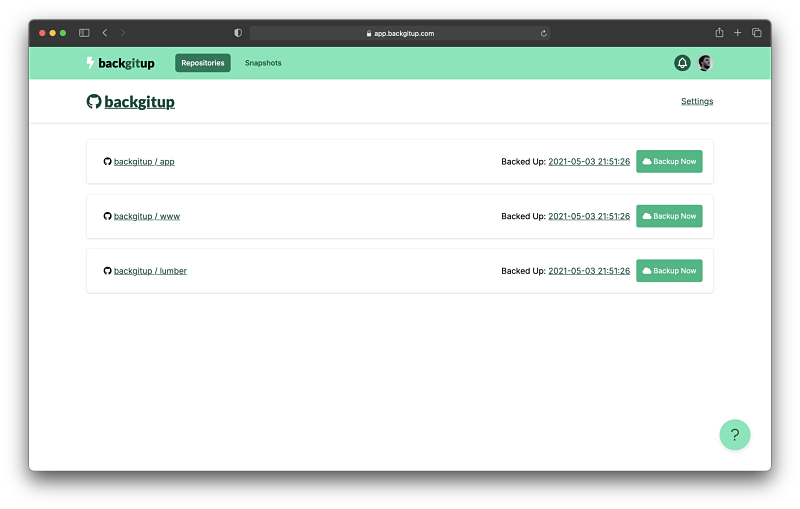Viewport: 800px width, 509px height.
Task: Show Safari tab overview icon
Action: coord(757,33)
